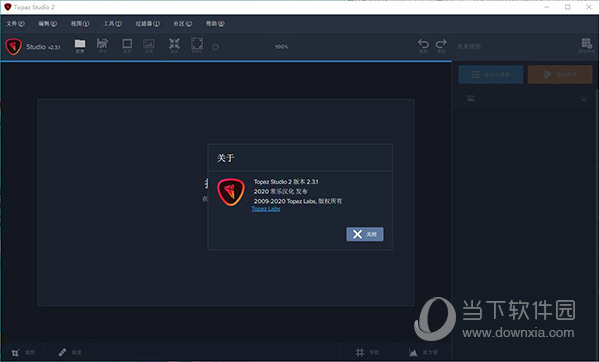Screen dimensions: 599x362
Task: Click the 'Topaz Studio 2 版本 2.3.1' text
Action: coord(286,182)
